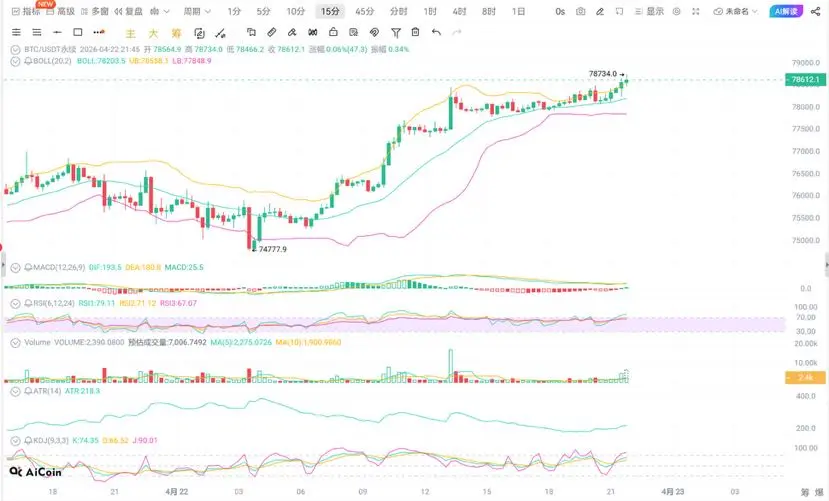
Task: Click the trend line with pencil icon
Action: 220,33
